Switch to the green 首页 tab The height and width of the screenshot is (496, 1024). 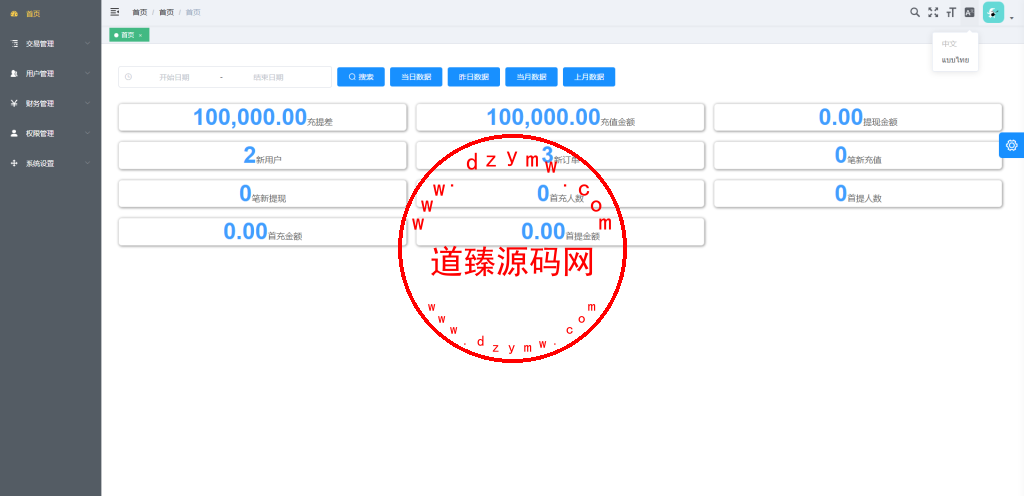[x=129, y=35]
